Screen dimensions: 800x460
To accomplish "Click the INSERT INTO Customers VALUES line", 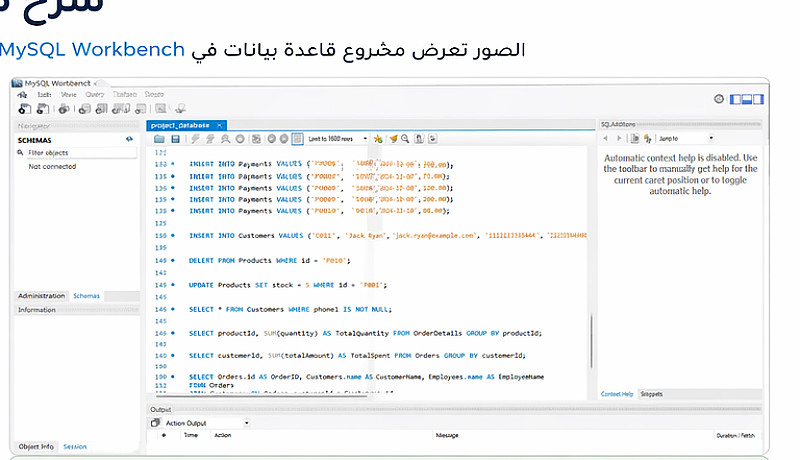I will point(388,236).
